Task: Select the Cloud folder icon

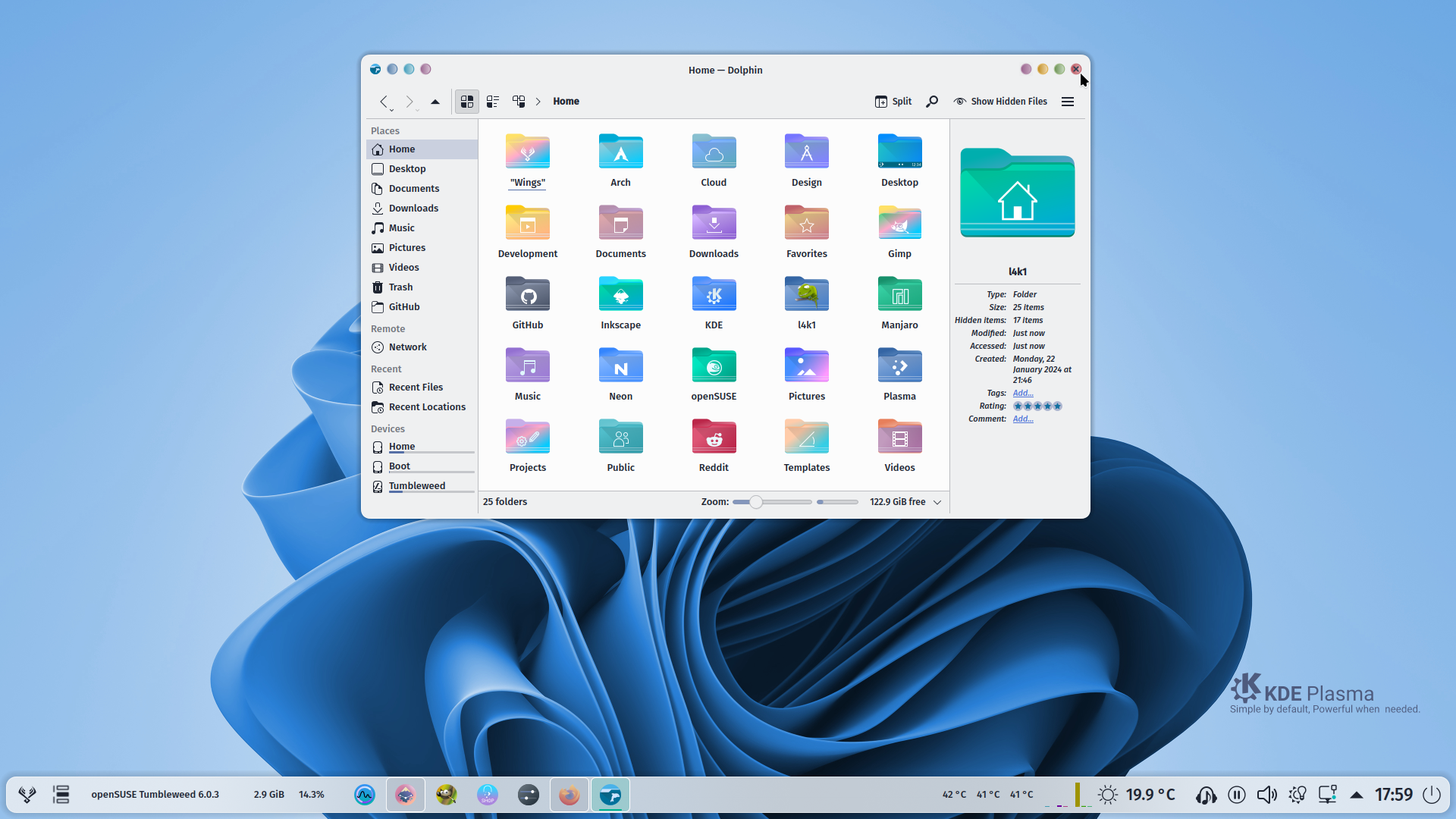Action: coord(714,152)
